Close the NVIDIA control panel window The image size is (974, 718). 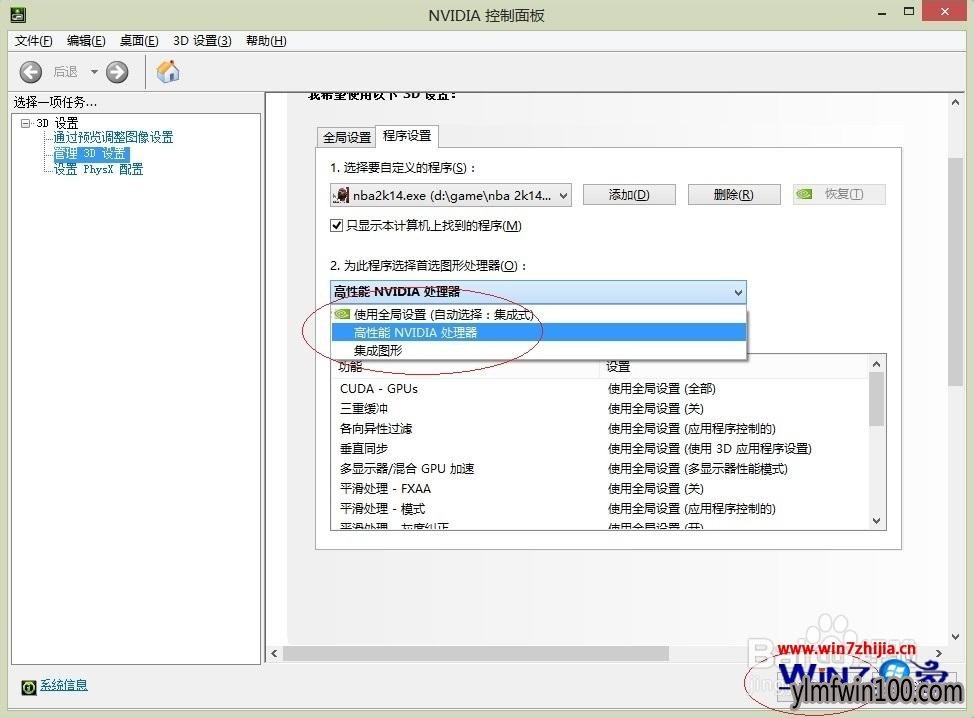[x=945, y=11]
